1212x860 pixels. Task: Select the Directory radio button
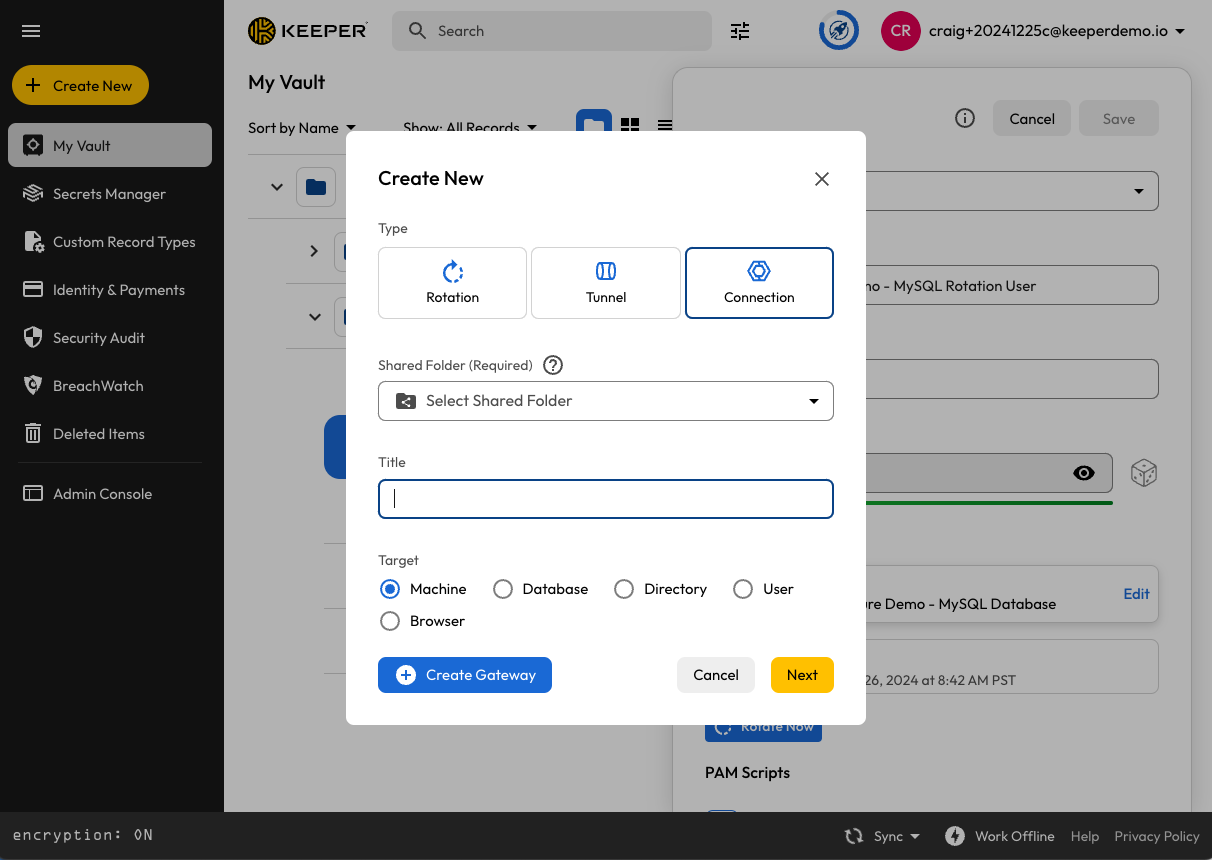pos(624,589)
